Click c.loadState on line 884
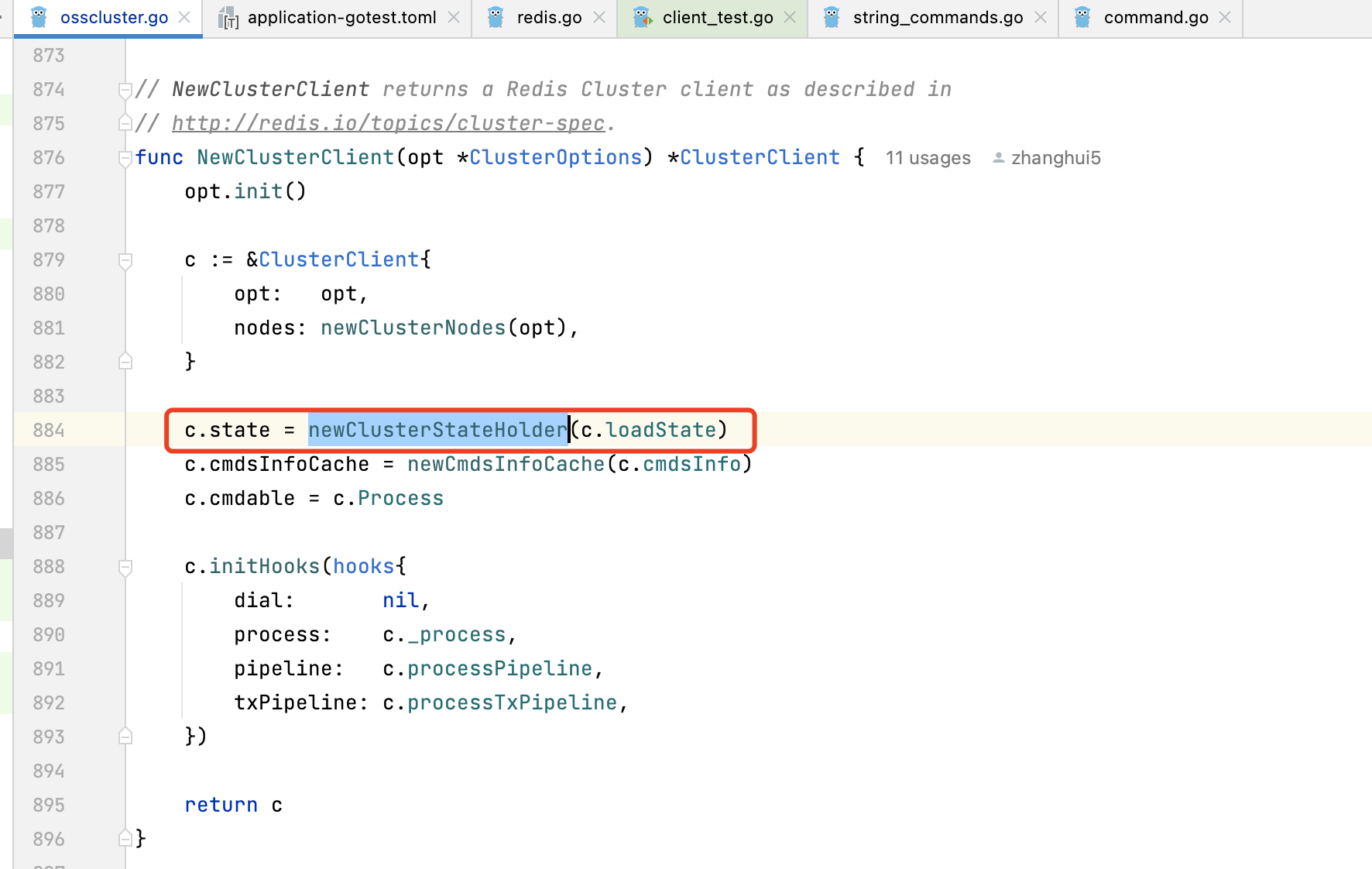1372x869 pixels. click(649, 430)
